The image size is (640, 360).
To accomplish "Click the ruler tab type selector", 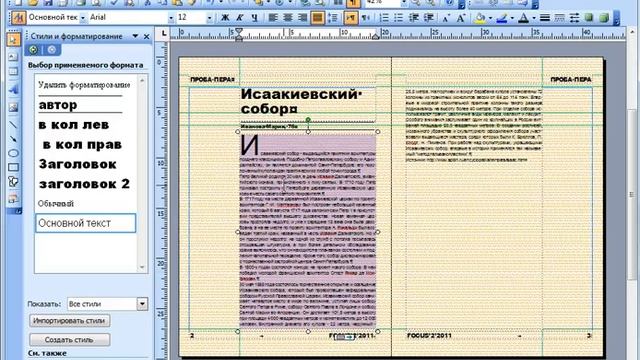I will click(x=164, y=33).
